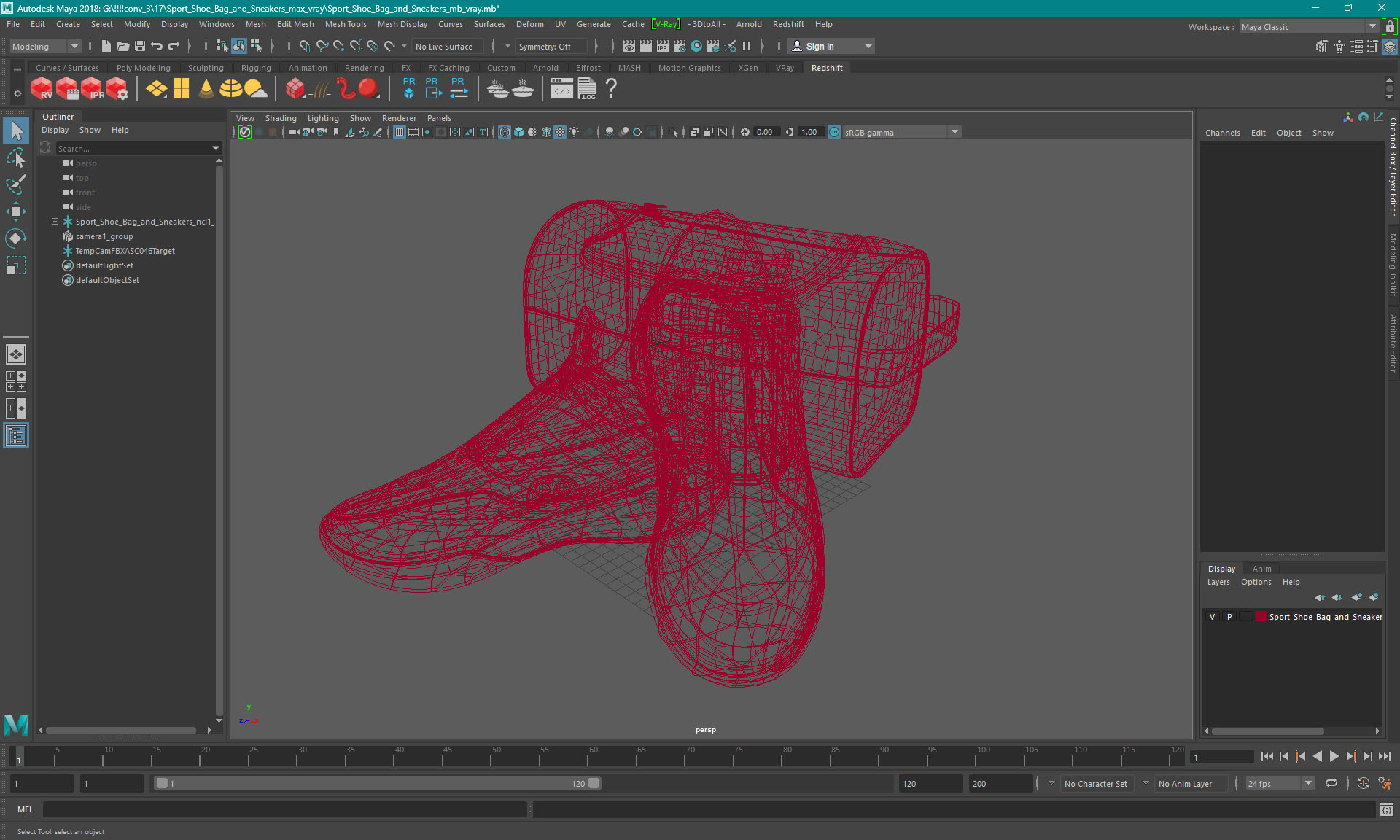Click the Single perspective layout icon

16,354
